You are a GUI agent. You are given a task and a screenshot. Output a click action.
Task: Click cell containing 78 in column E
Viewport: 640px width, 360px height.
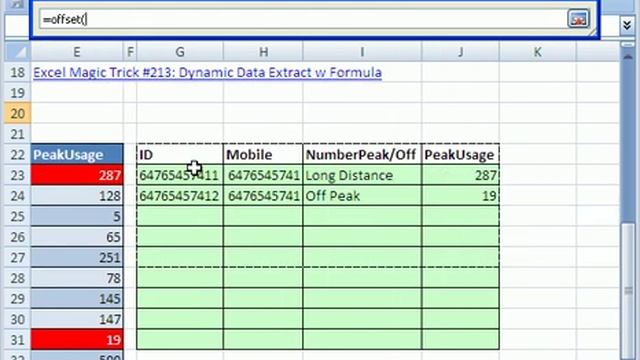(x=77, y=278)
